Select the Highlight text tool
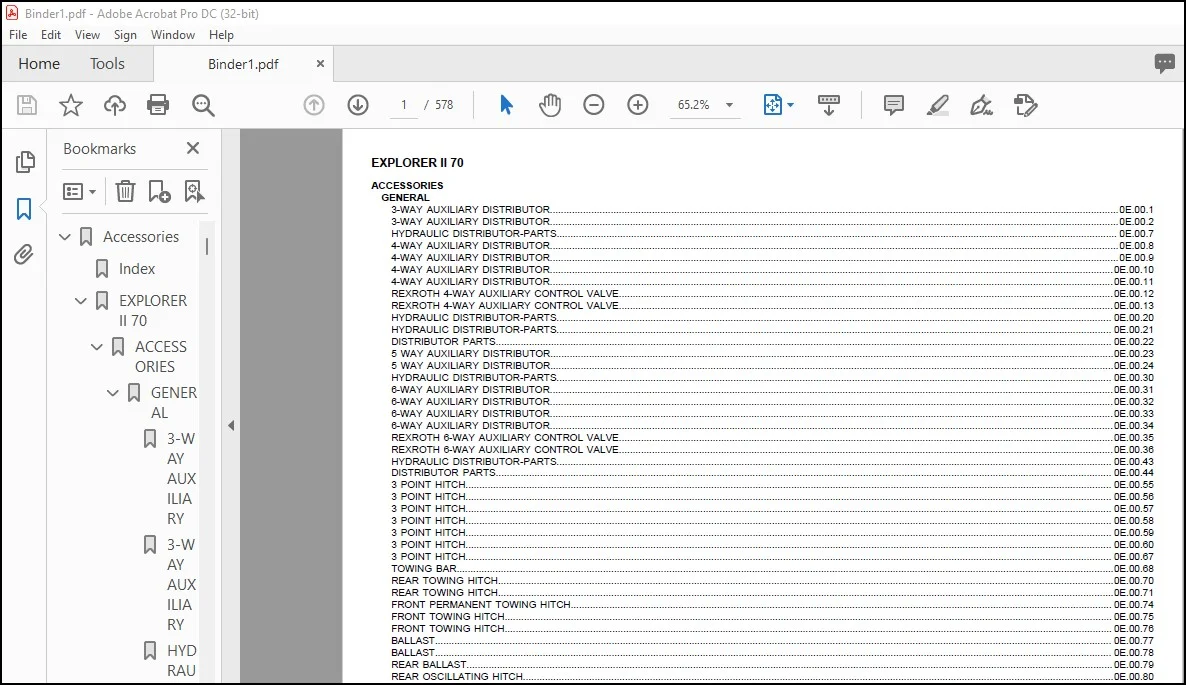Screen dimensions: 1186x685 point(938,105)
